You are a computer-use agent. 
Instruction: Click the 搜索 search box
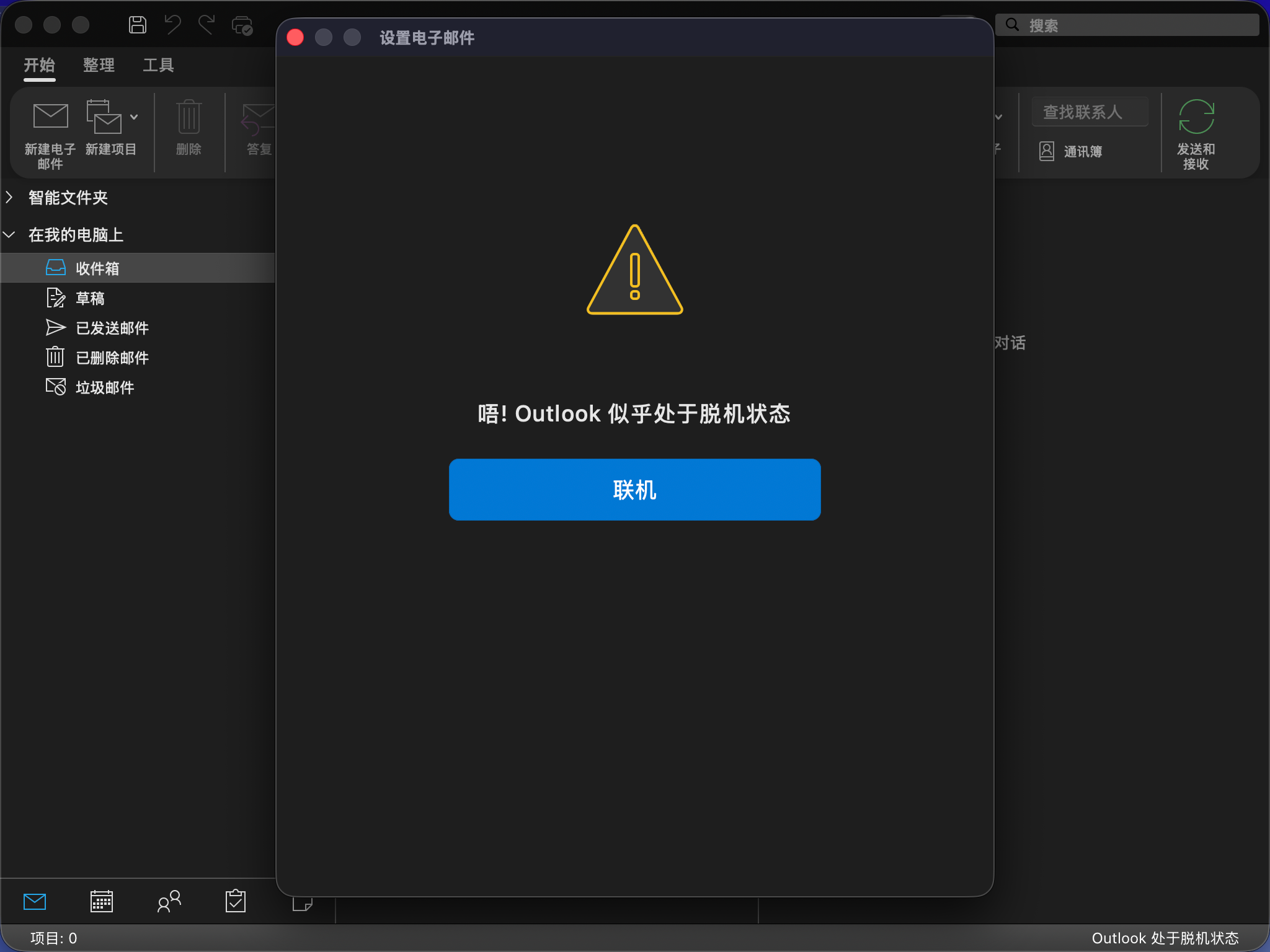pos(1127,25)
